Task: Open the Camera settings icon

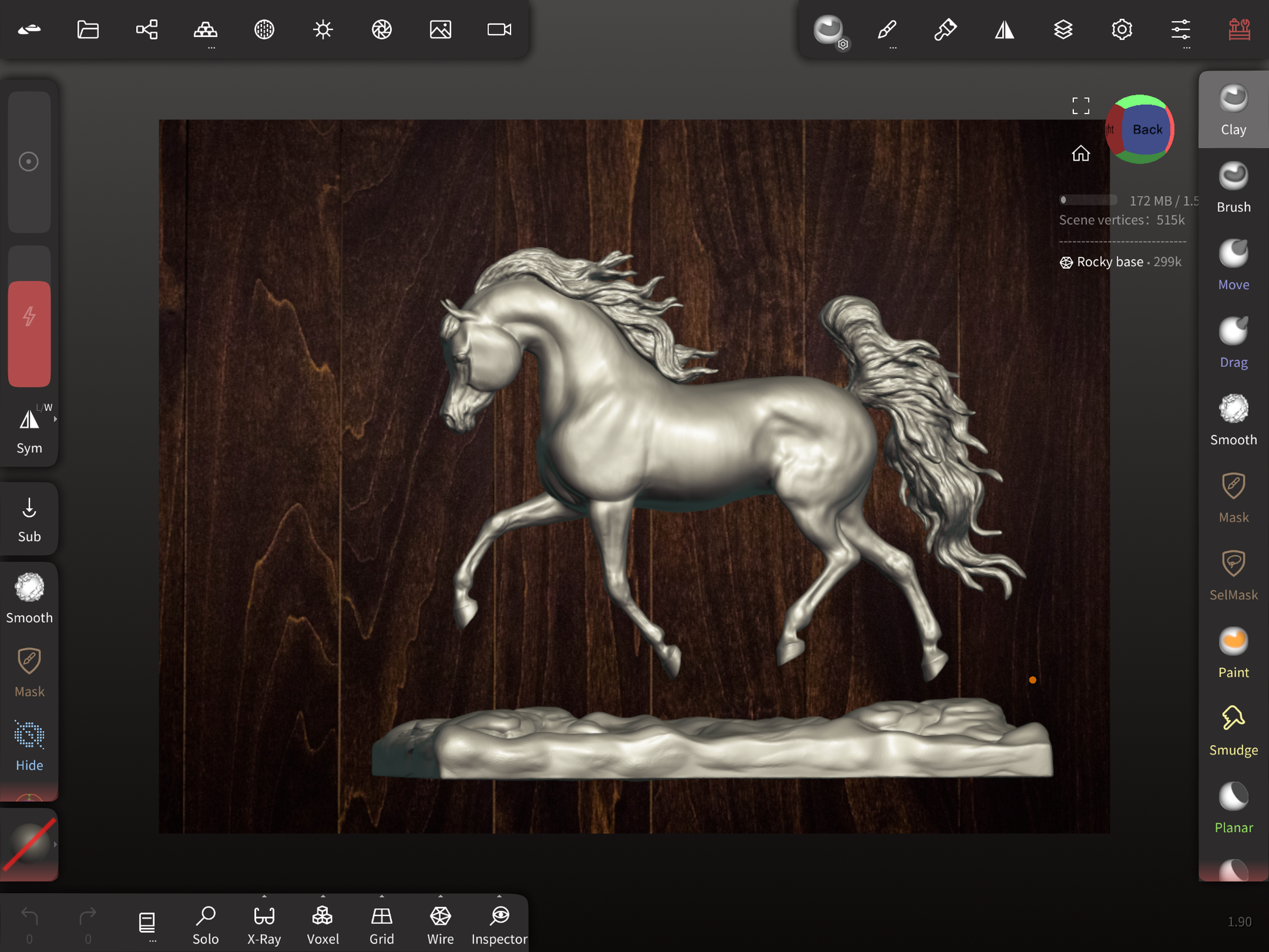Action: [499, 30]
